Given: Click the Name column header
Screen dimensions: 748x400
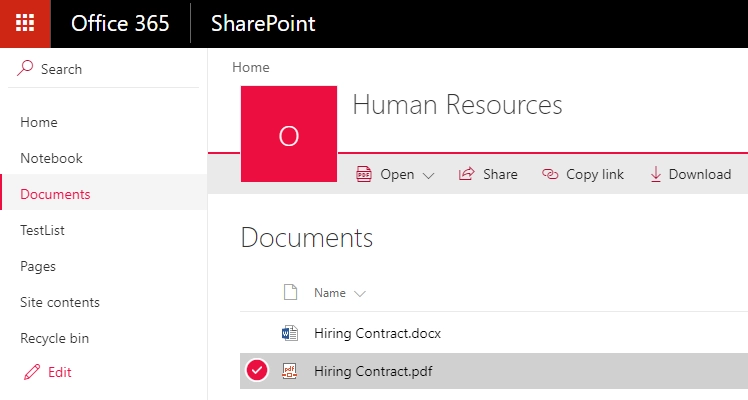Looking at the screenshot, I should (330, 293).
